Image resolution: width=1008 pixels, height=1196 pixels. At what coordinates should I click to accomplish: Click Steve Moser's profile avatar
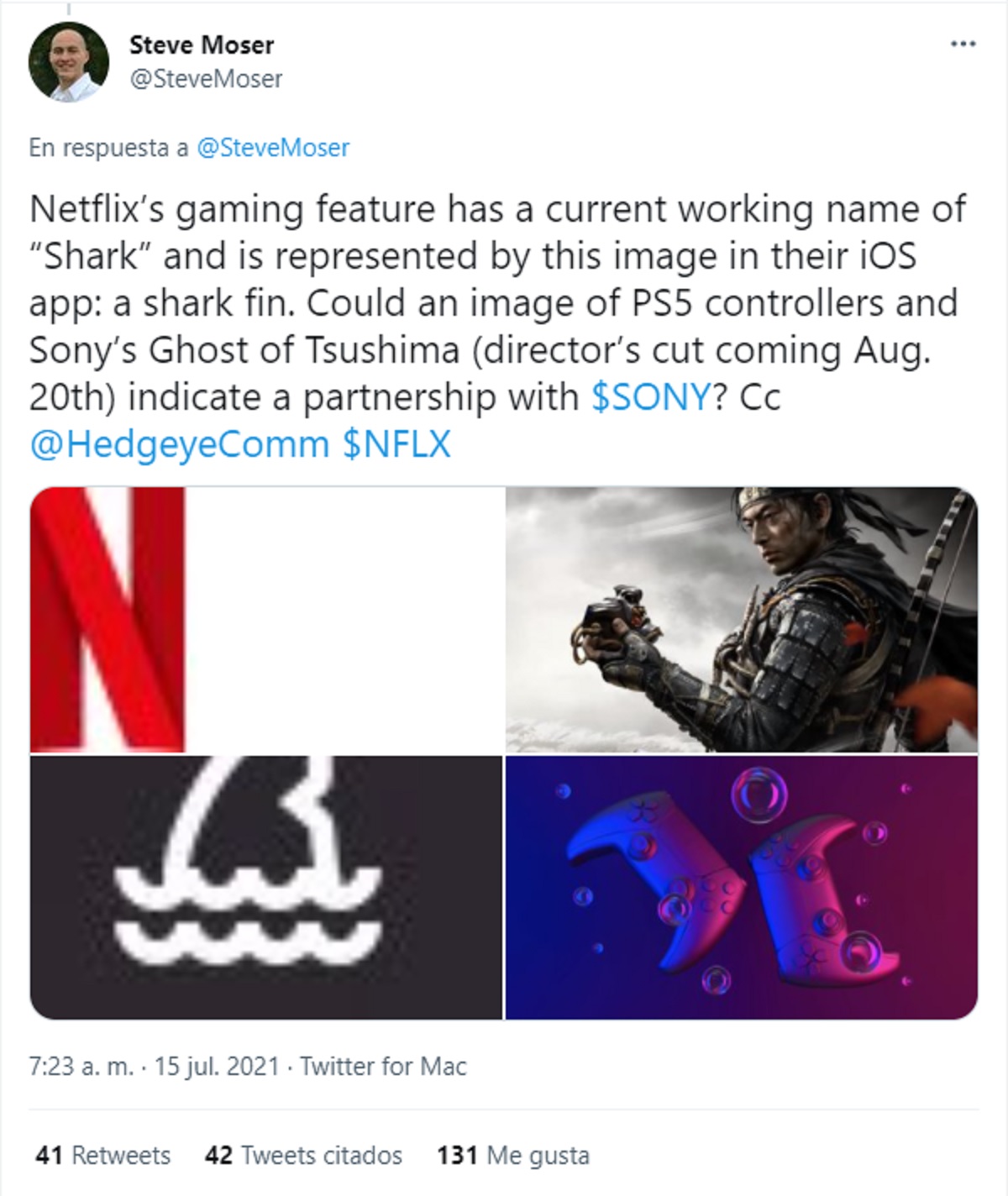(x=68, y=62)
